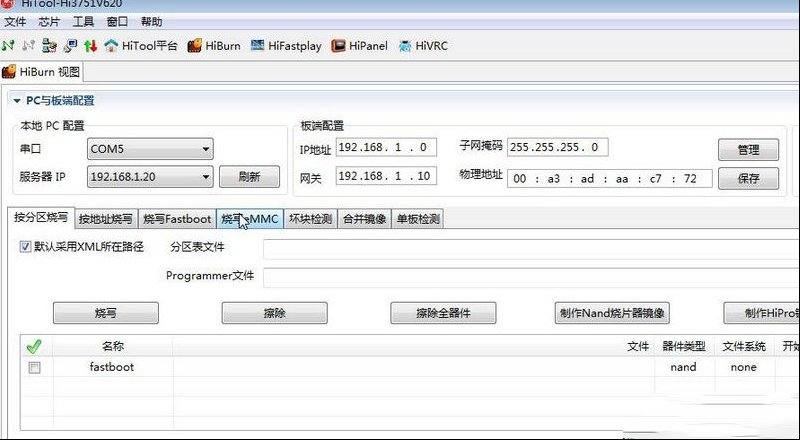Edit the 网关 gateway field

click(x=386, y=176)
